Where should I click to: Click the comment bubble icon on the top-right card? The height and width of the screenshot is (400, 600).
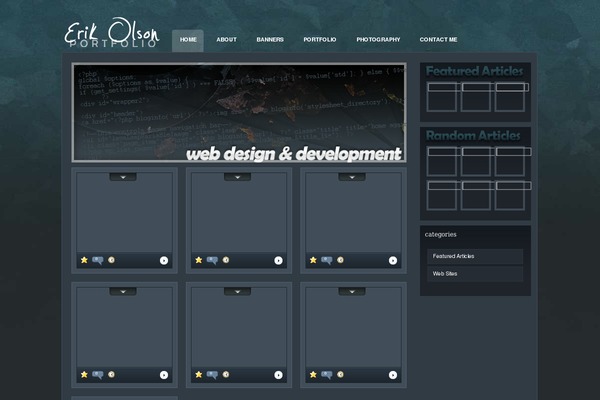[326, 260]
